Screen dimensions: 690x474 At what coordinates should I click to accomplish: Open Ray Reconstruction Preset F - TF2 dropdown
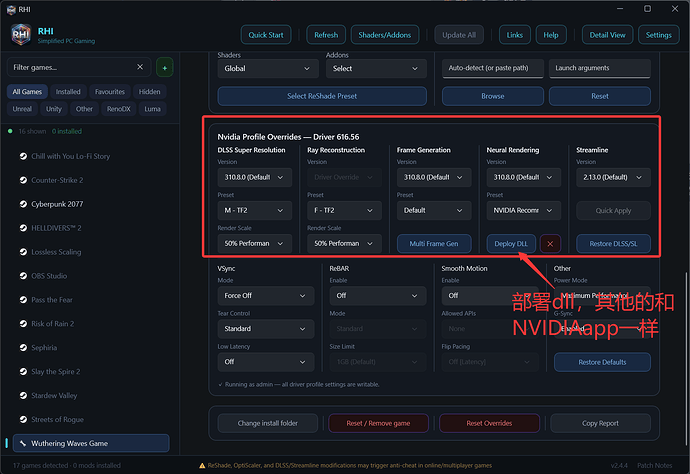pyautogui.click(x=344, y=210)
